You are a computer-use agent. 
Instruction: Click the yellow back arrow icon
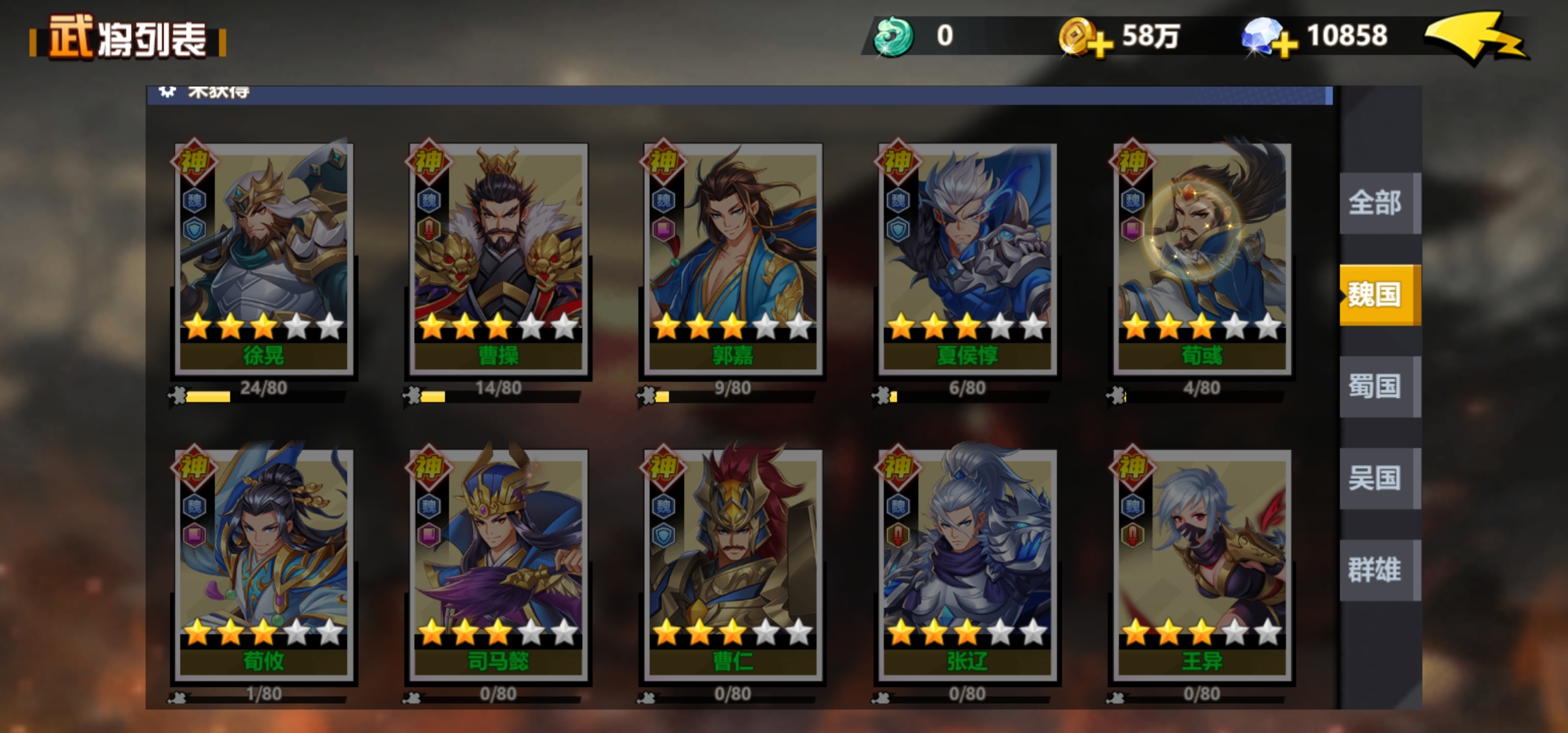tap(1476, 37)
